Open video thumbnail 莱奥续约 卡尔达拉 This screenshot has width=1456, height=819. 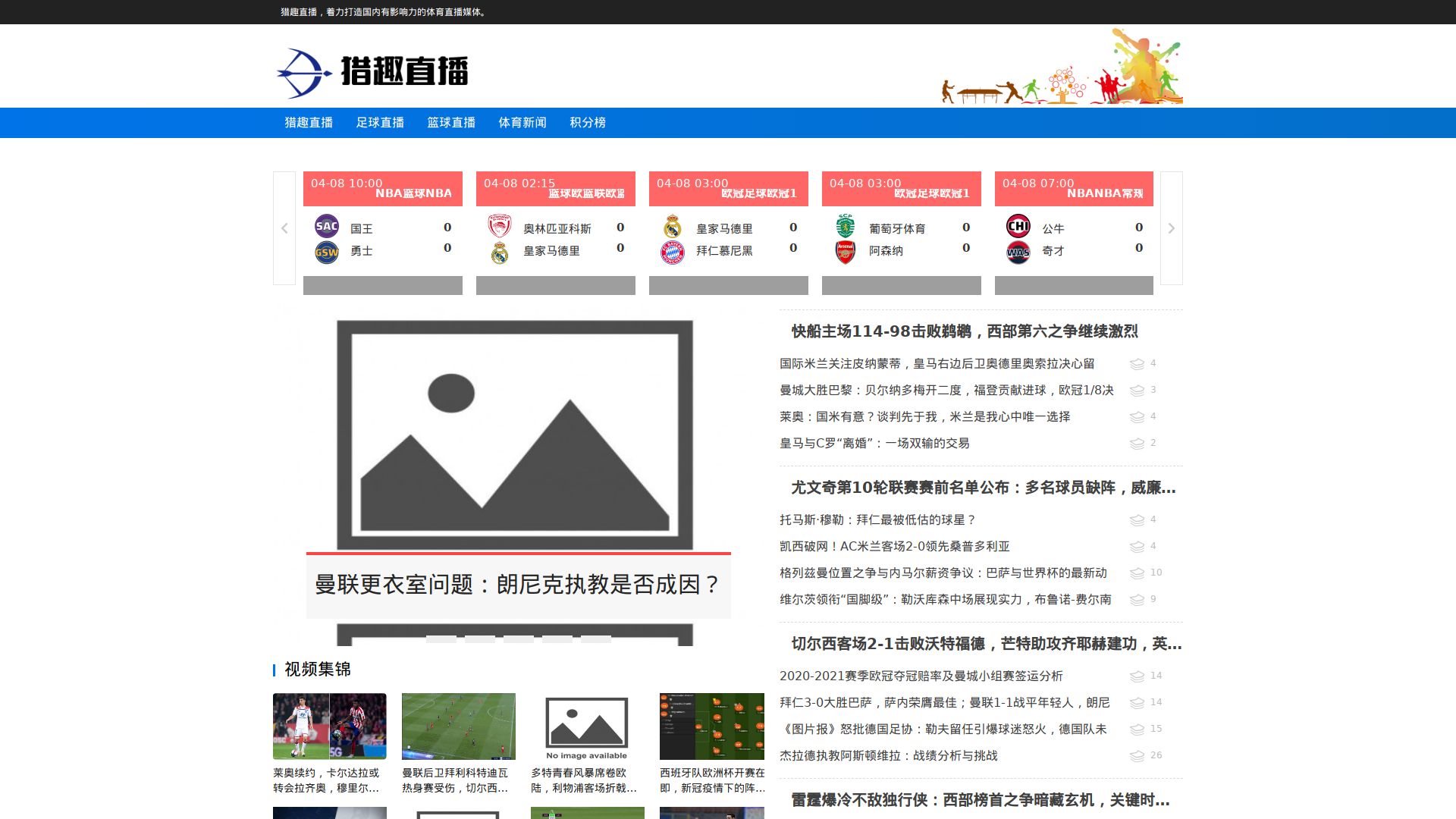(330, 726)
